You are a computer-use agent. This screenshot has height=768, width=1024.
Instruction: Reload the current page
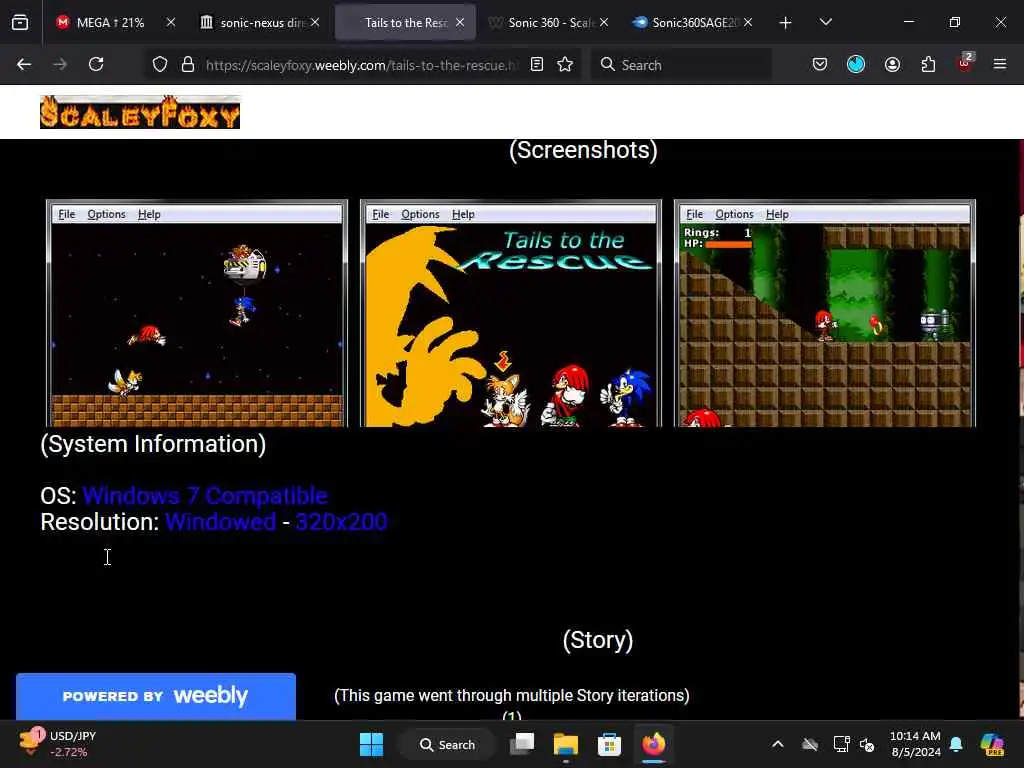point(96,65)
